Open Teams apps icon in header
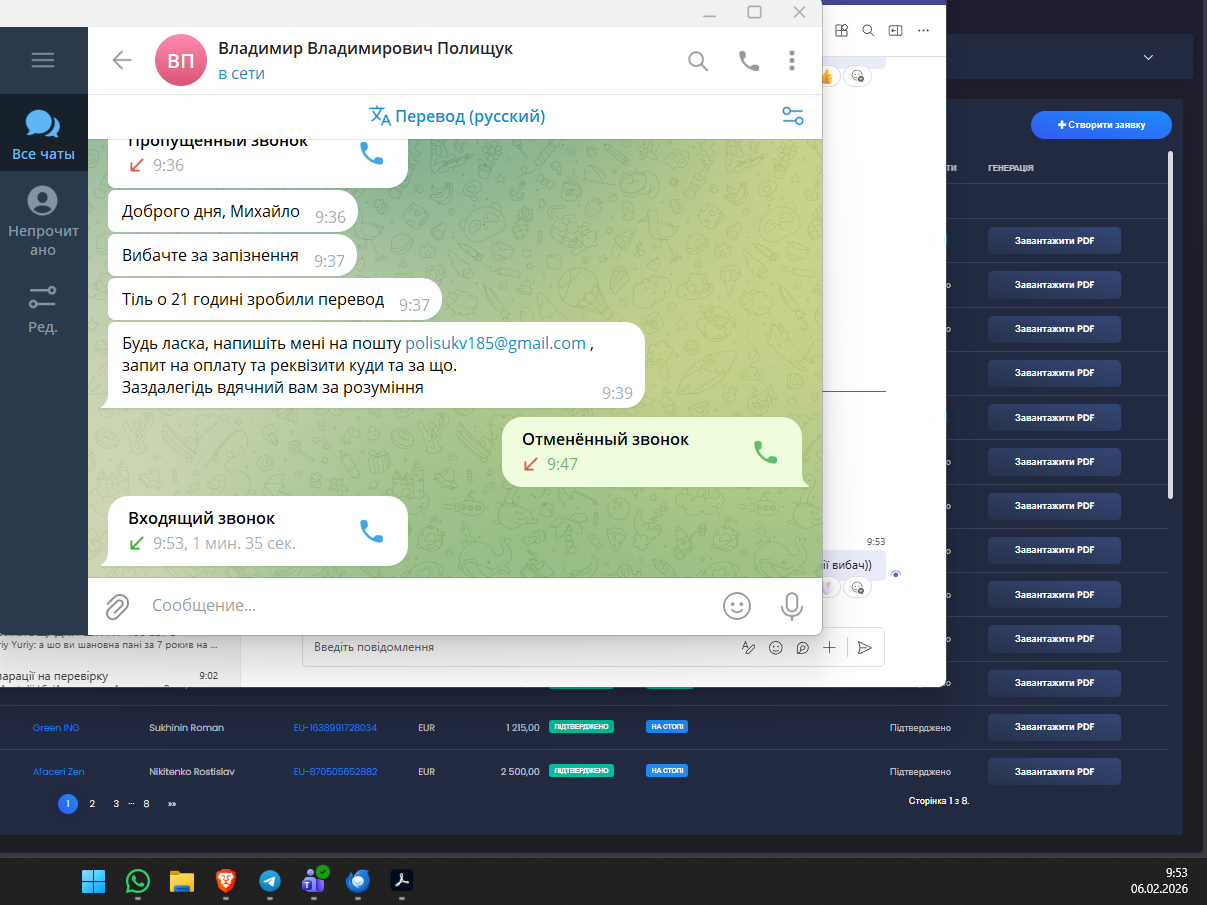The width and height of the screenshot is (1207, 905). coord(842,30)
